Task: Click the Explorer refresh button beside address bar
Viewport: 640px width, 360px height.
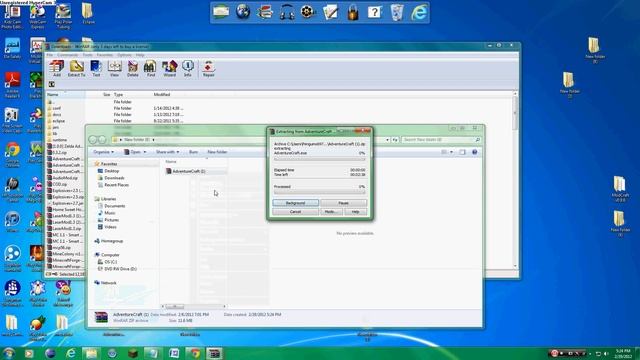Action: [395, 140]
